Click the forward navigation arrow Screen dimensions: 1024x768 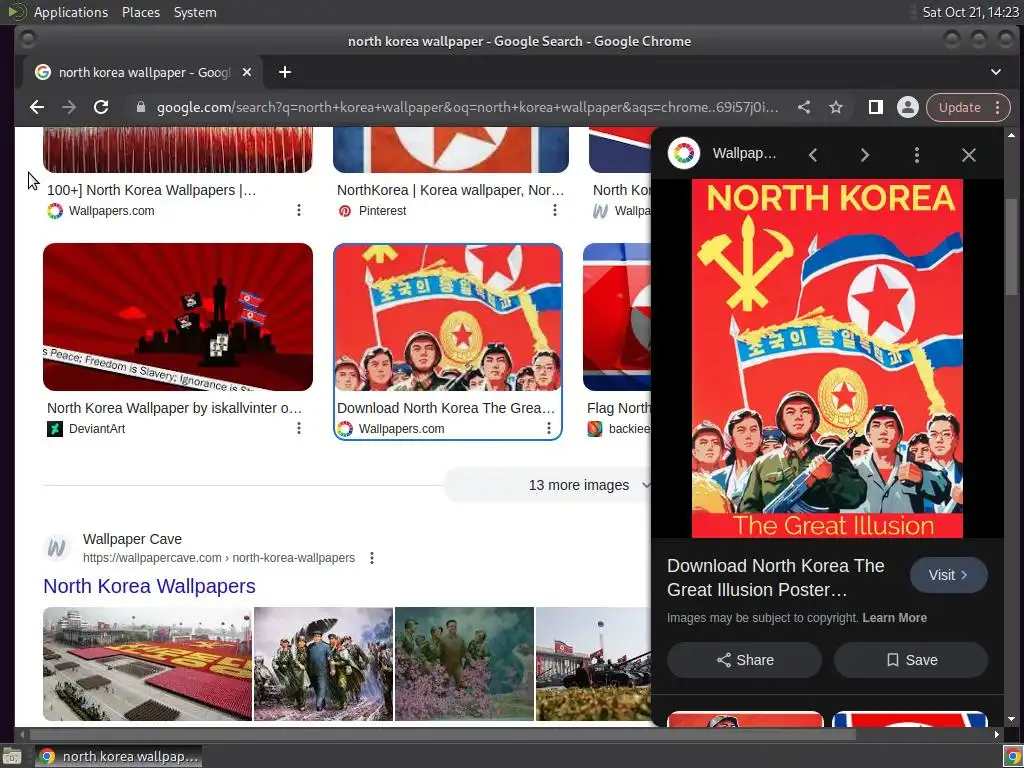69,107
